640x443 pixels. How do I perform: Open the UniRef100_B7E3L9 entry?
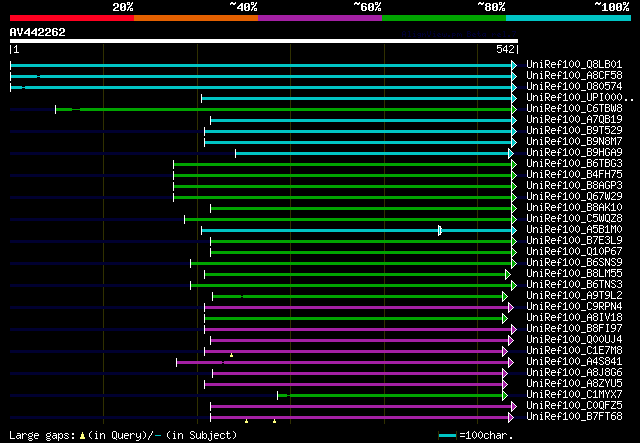tap(574, 241)
